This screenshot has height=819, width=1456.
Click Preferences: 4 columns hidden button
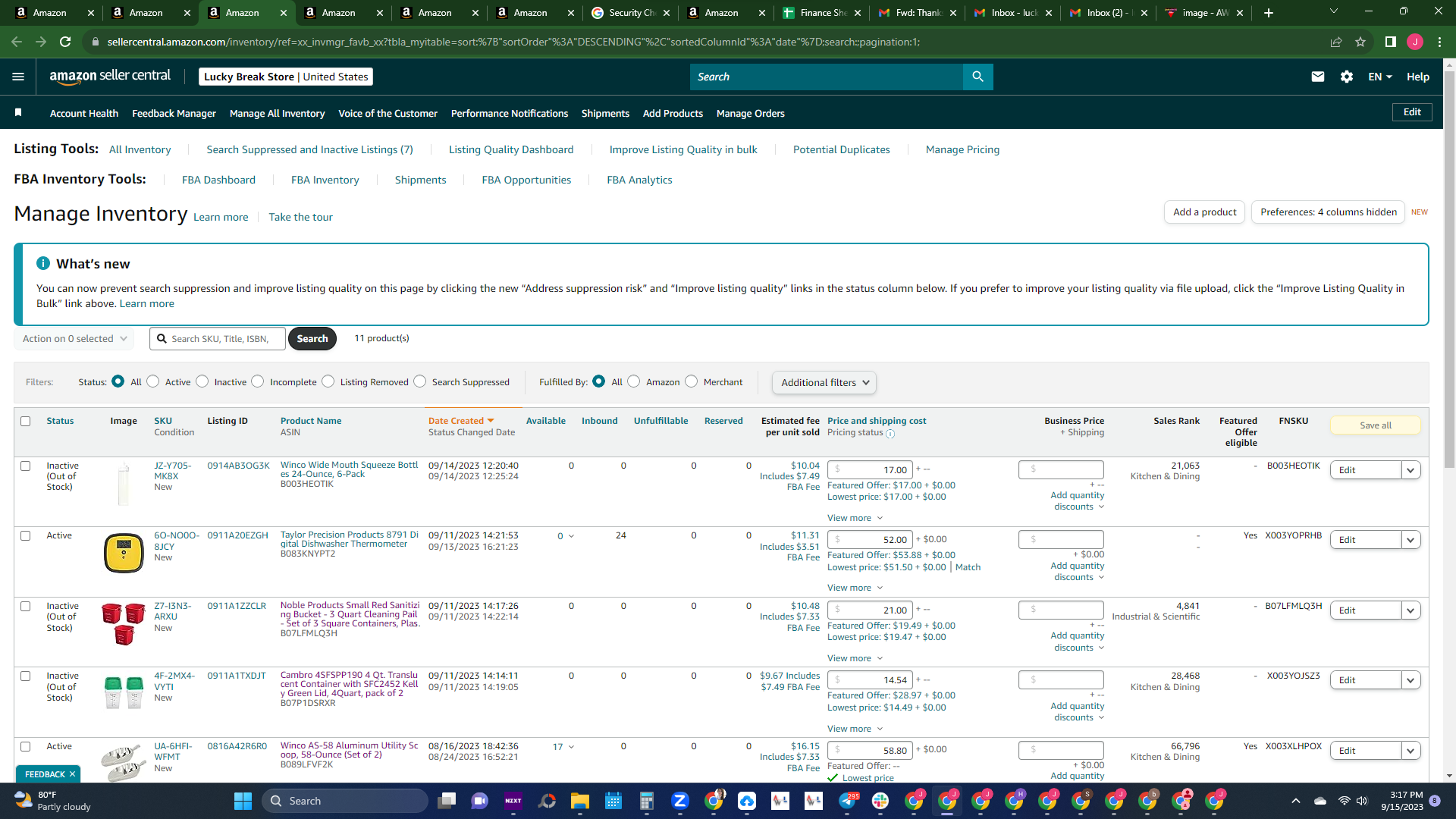(1328, 212)
